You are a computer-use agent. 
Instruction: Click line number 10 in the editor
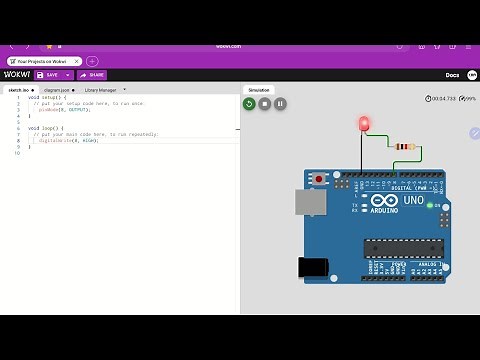pos(17,153)
